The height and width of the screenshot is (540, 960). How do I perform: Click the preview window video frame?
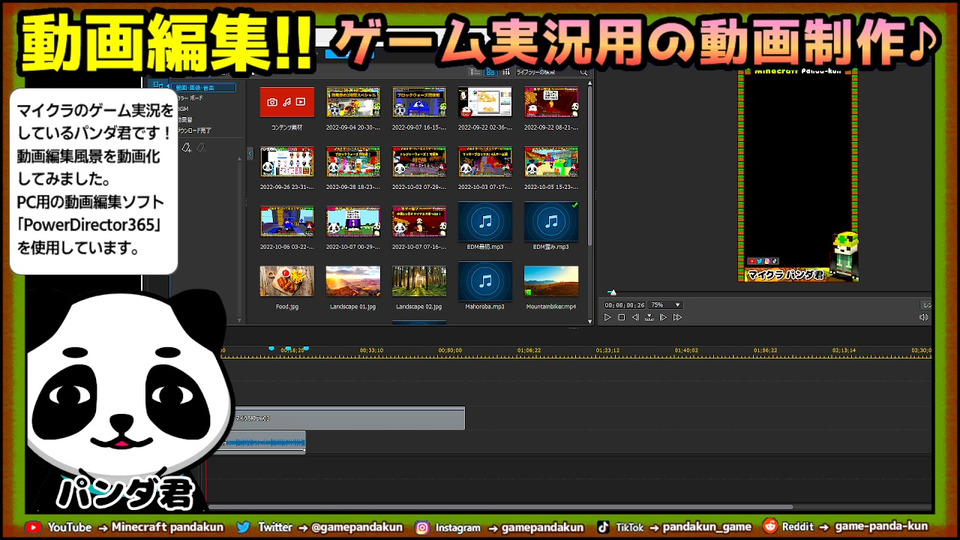(798, 175)
